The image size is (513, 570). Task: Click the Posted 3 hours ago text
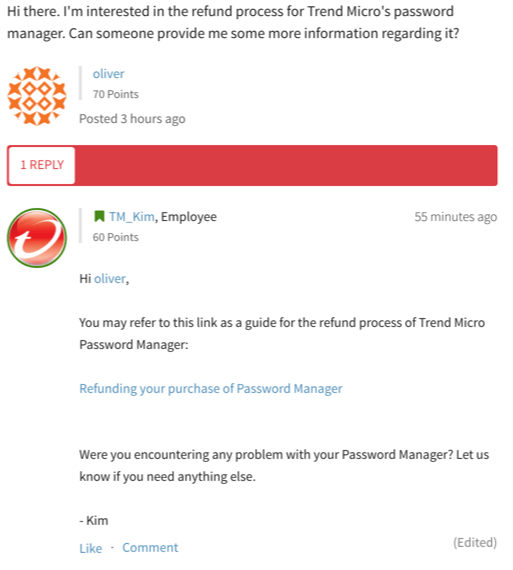coord(132,119)
